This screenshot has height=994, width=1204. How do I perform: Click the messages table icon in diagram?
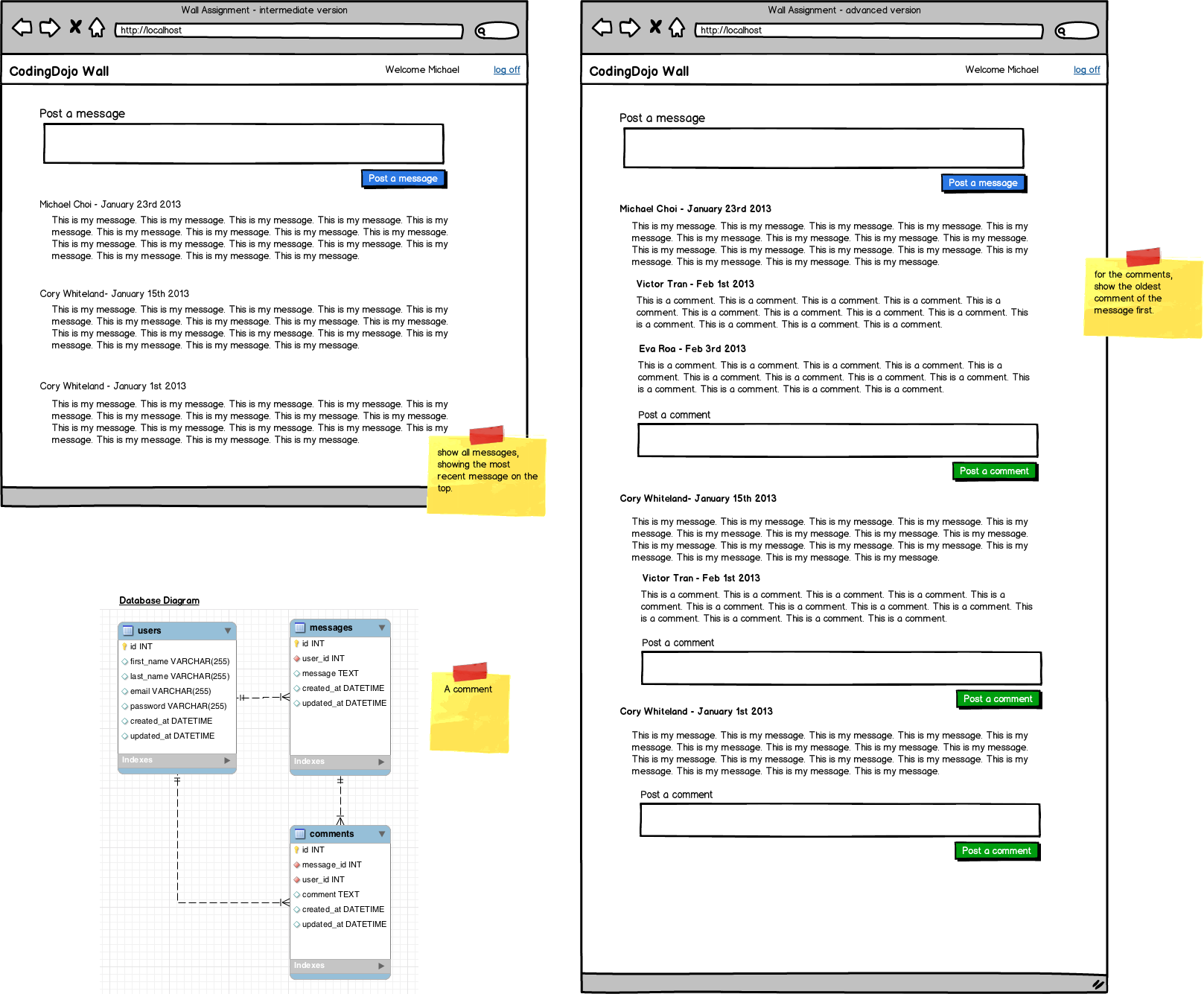pyautogui.click(x=299, y=628)
